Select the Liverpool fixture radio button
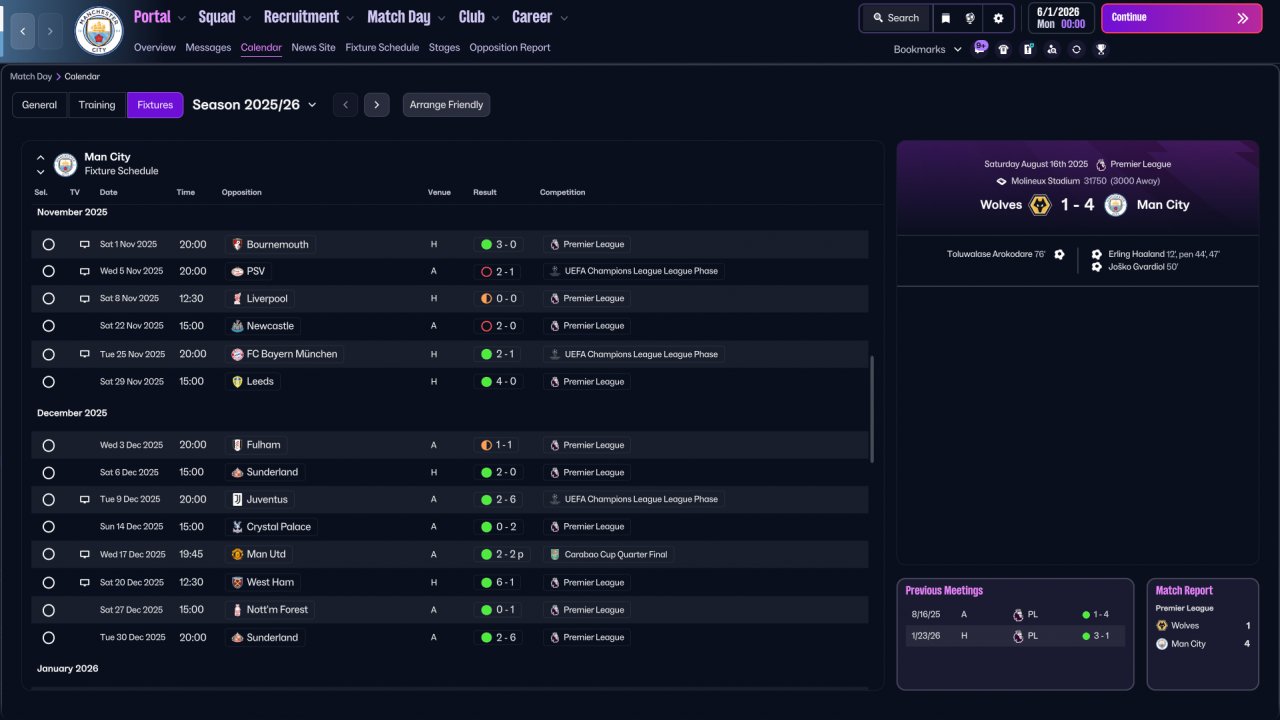The image size is (1280, 720). pyautogui.click(x=48, y=298)
